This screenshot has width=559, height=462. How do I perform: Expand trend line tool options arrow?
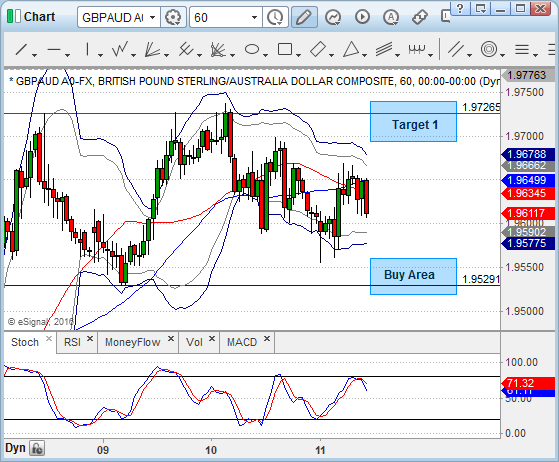tap(35, 55)
